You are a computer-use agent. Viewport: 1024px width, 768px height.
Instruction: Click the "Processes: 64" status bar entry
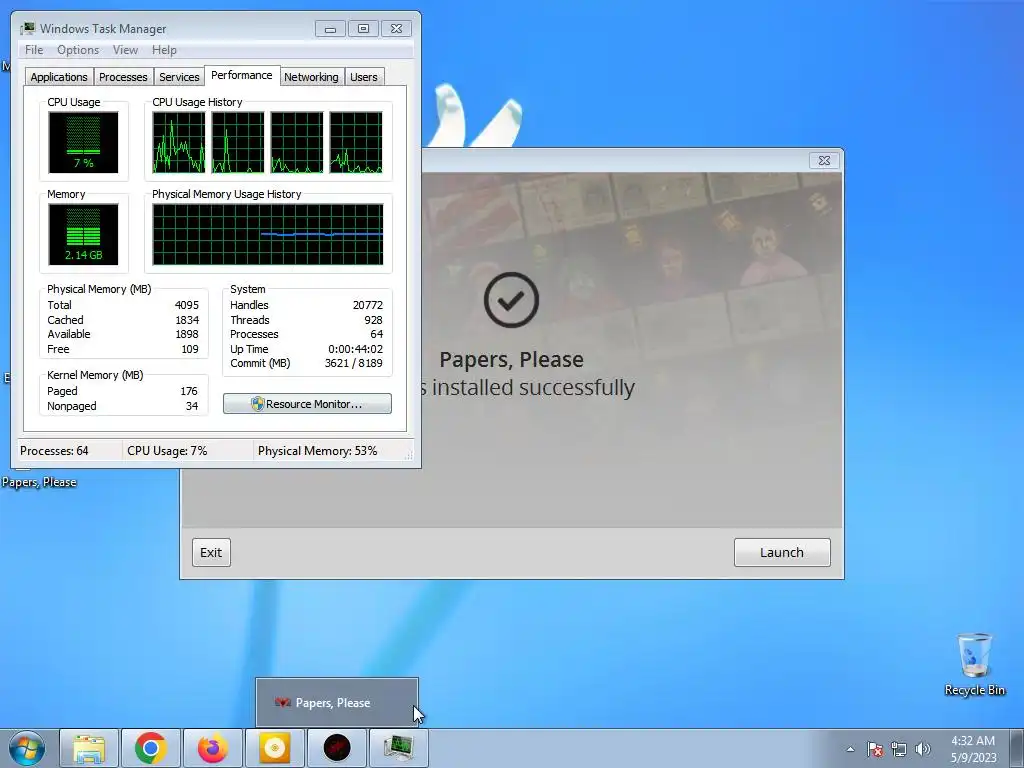point(54,451)
